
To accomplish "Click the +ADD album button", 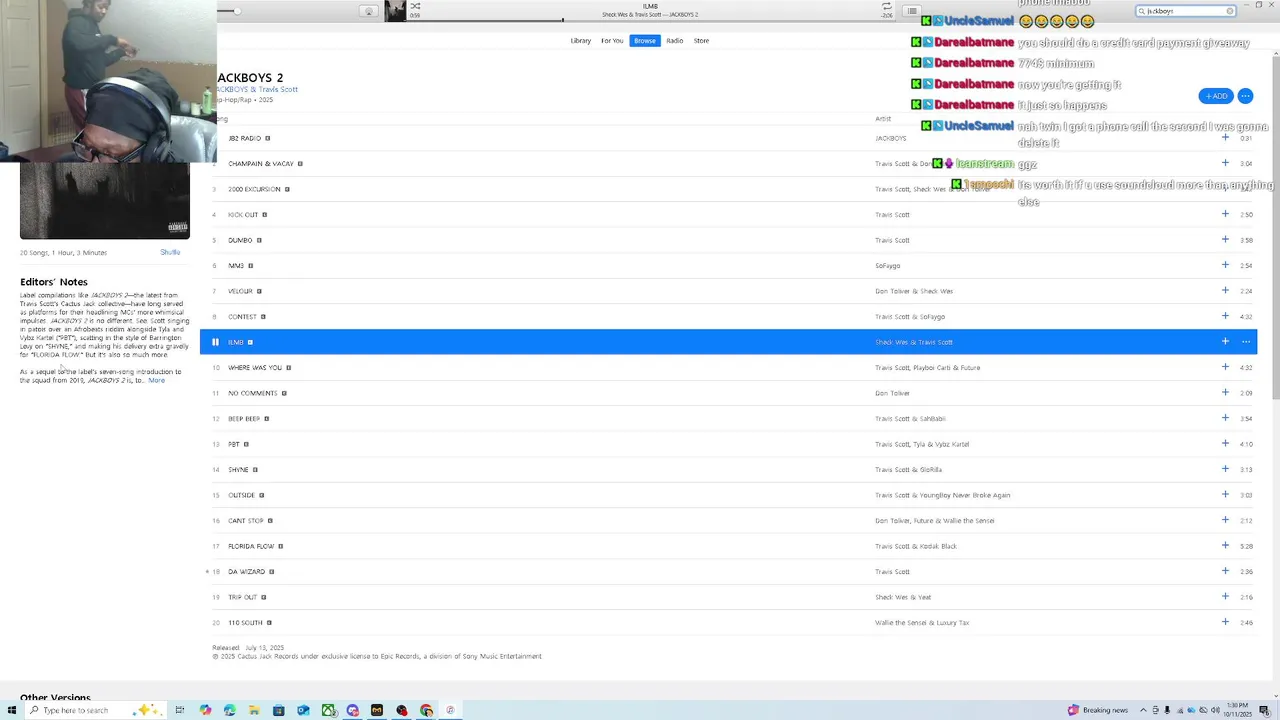I will pos(1216,96).
